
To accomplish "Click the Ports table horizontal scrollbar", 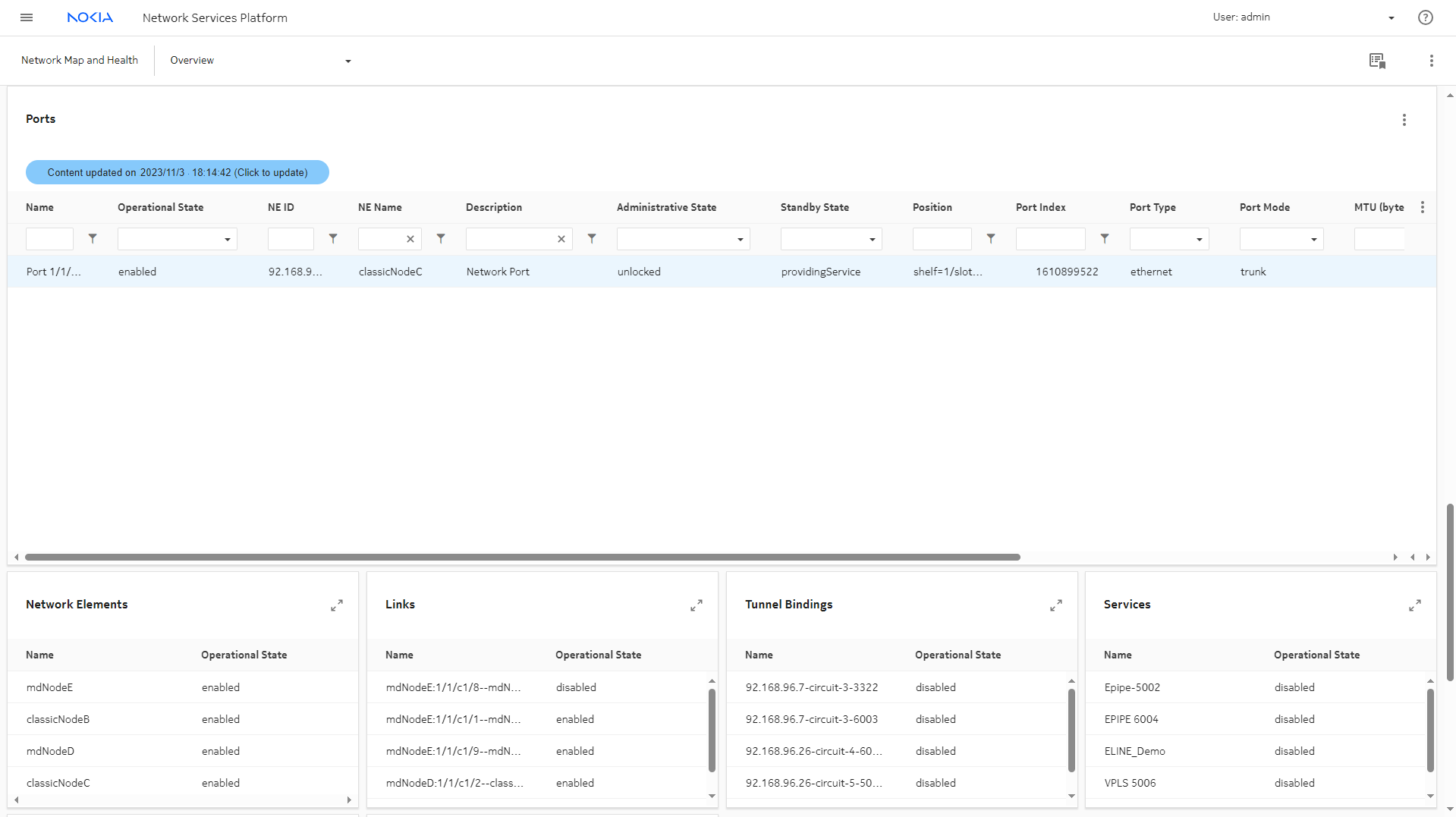I will (x=522, y=557).
